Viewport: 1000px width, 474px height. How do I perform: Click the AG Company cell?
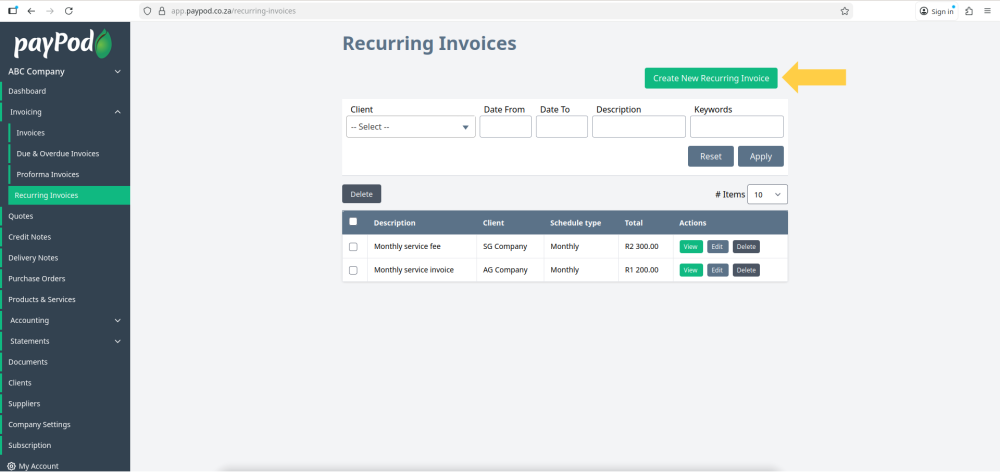point(506,270)
